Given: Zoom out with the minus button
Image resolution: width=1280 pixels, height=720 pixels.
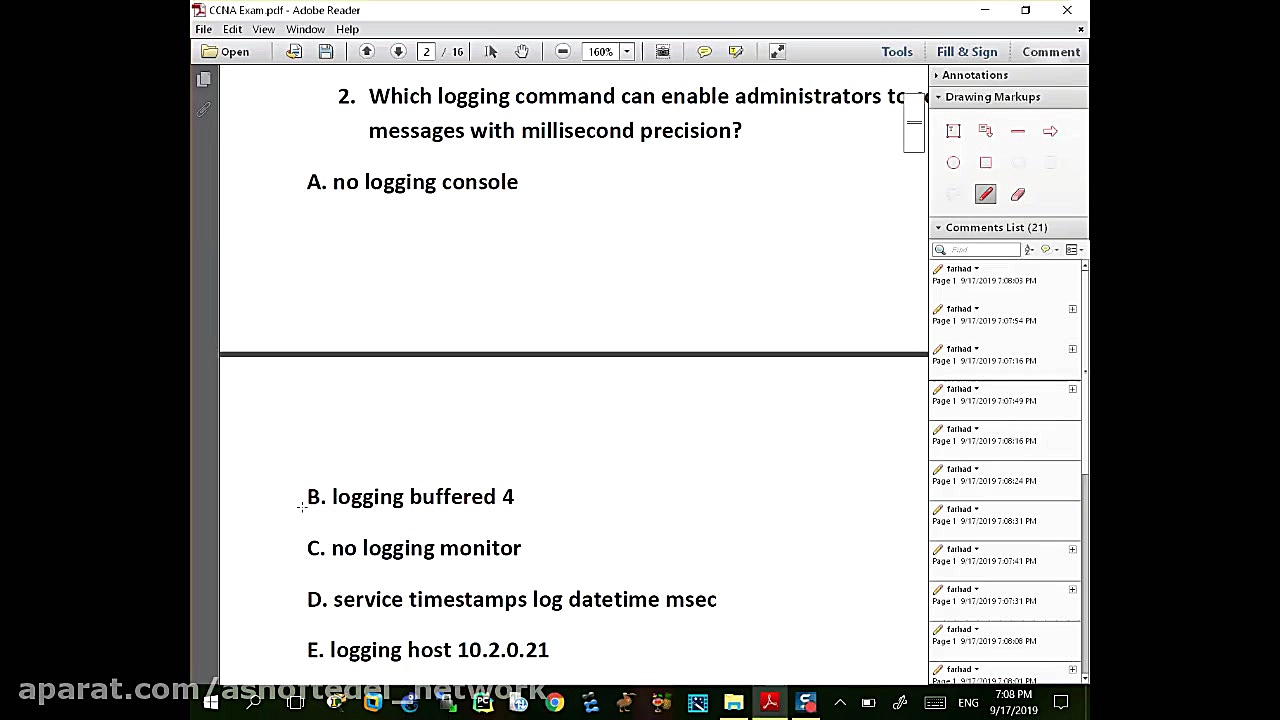Looking at the screenshot, I should (563, 52).
